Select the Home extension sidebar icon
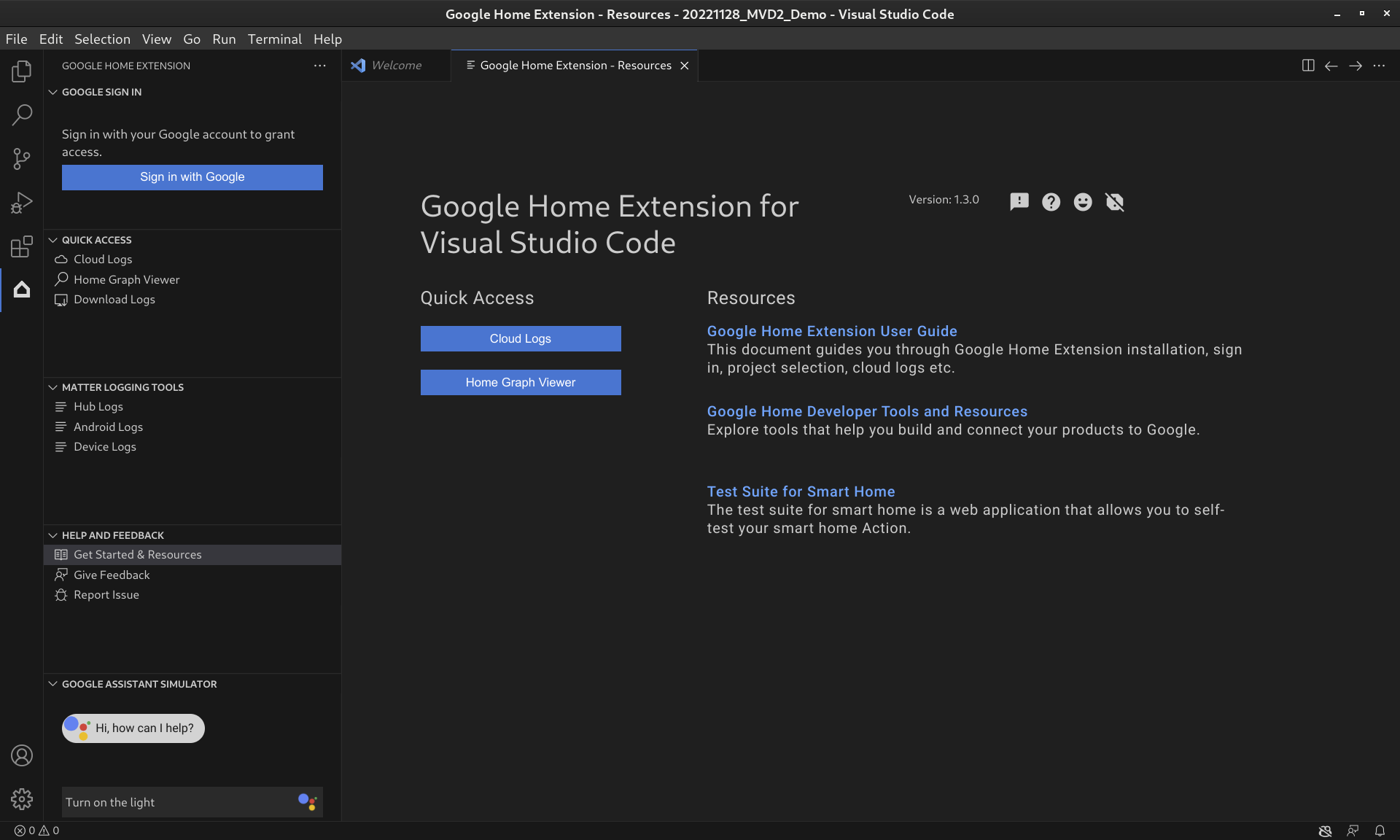 click(x=22, y=289)
